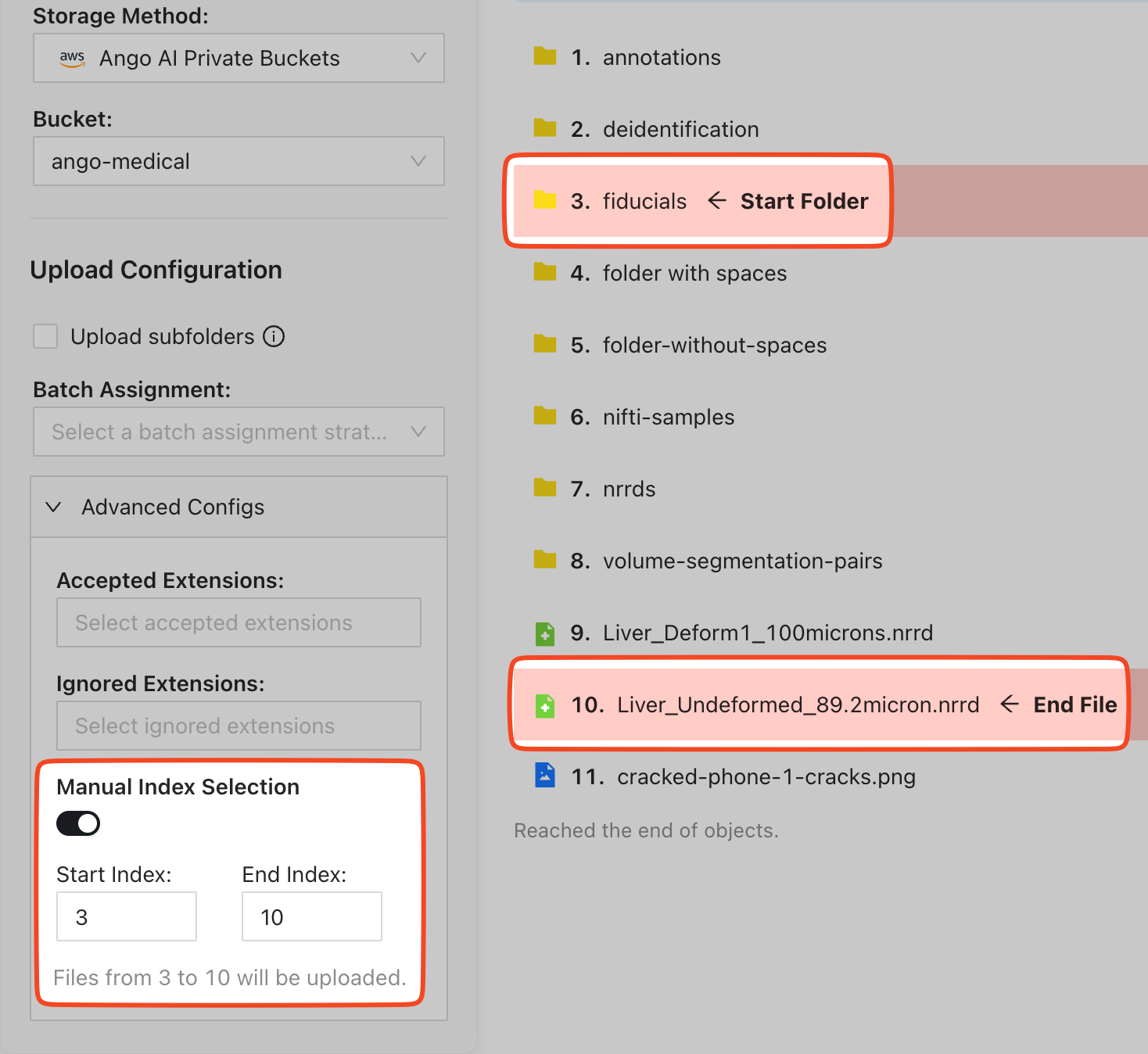
Task: Click the Liver_Undeformed_89.2micron.nrrd file icon
Action: 544,705
